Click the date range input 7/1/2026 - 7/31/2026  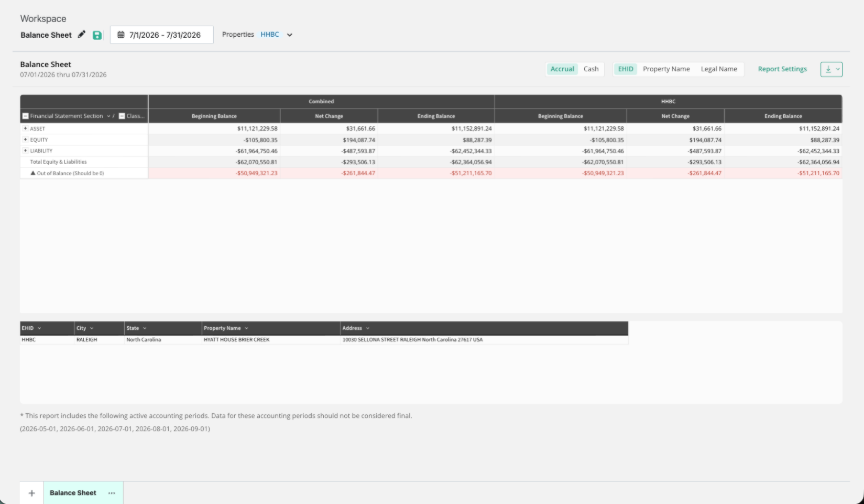point(161,35)
